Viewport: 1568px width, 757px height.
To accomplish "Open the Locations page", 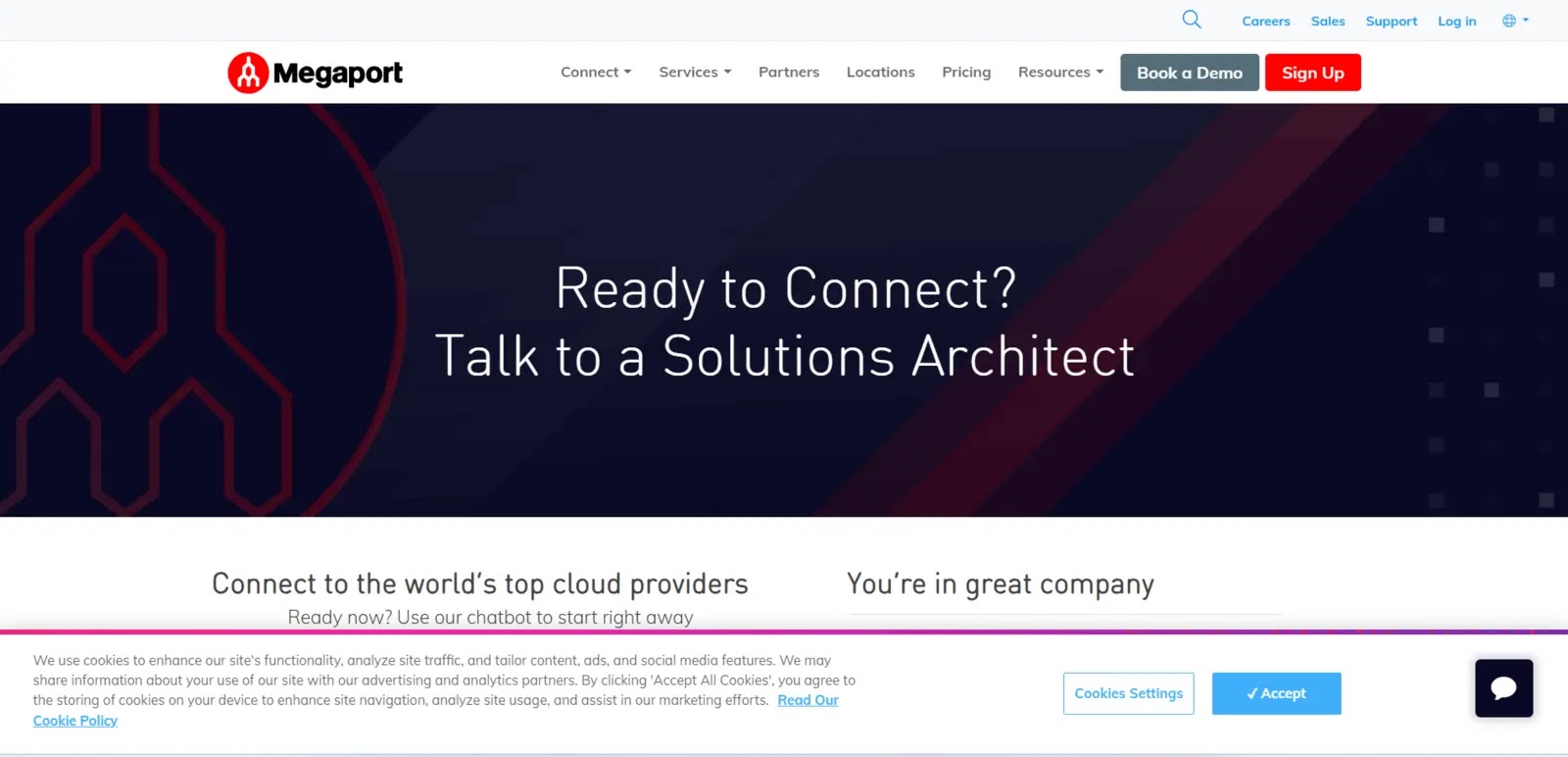I will click(x=881, y=72).
